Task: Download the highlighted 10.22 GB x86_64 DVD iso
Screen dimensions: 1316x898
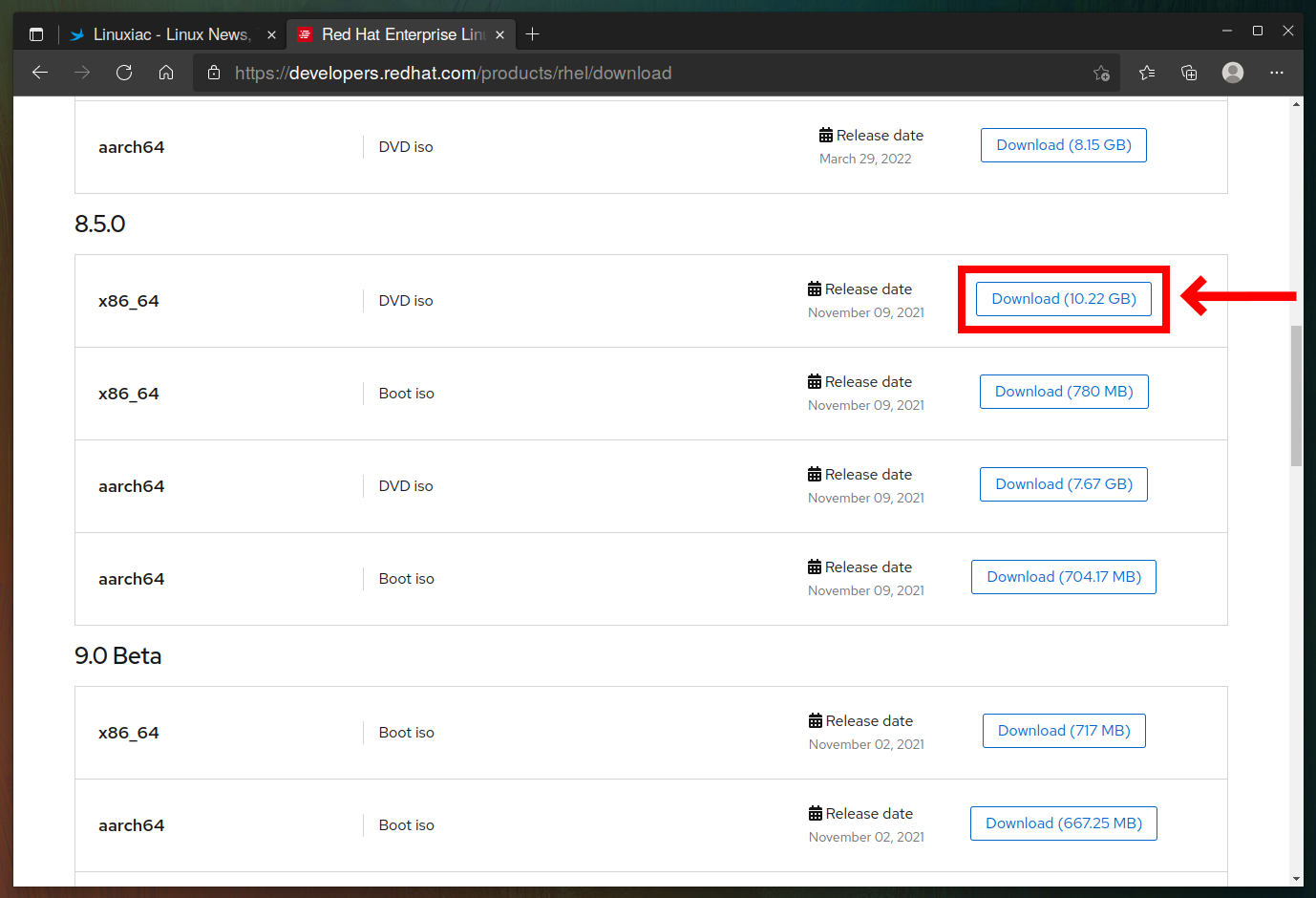Action: point(1063,298)
